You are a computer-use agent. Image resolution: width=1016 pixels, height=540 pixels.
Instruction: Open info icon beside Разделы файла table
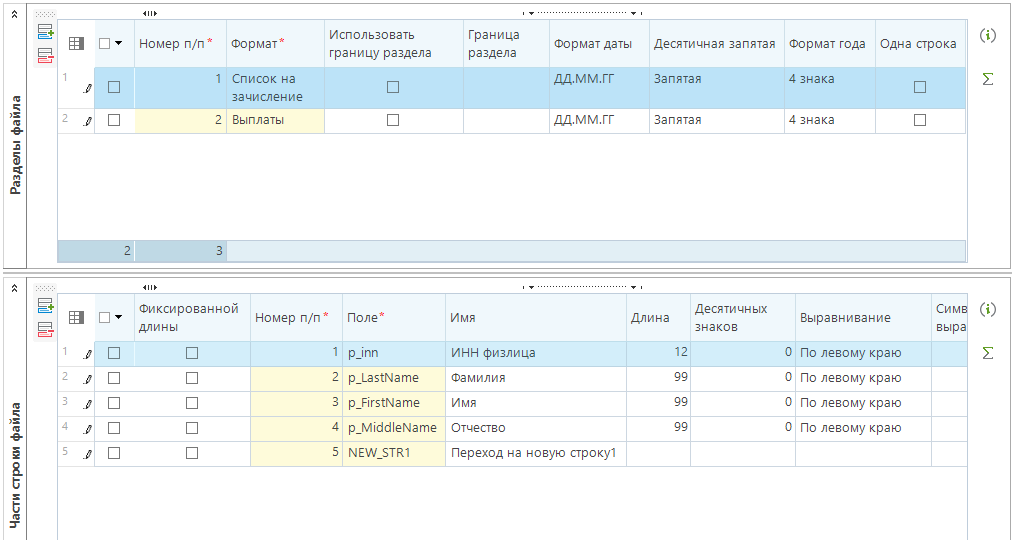[x=988, y=36]
